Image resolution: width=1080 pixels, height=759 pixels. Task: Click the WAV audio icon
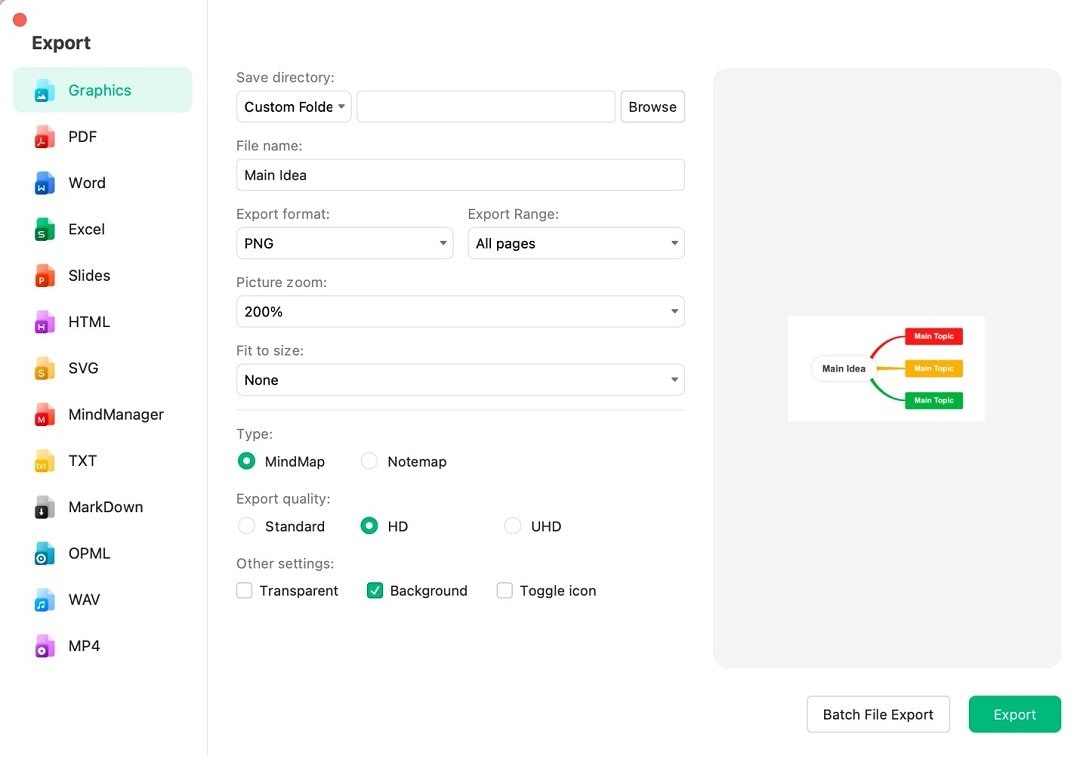(x=45, y=600)
